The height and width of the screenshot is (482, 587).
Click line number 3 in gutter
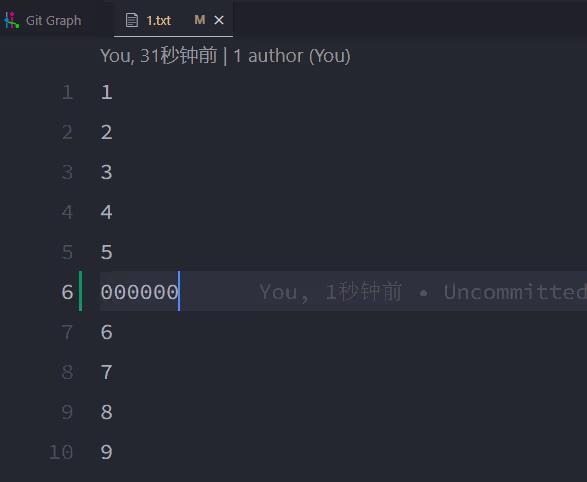(67, 172)
